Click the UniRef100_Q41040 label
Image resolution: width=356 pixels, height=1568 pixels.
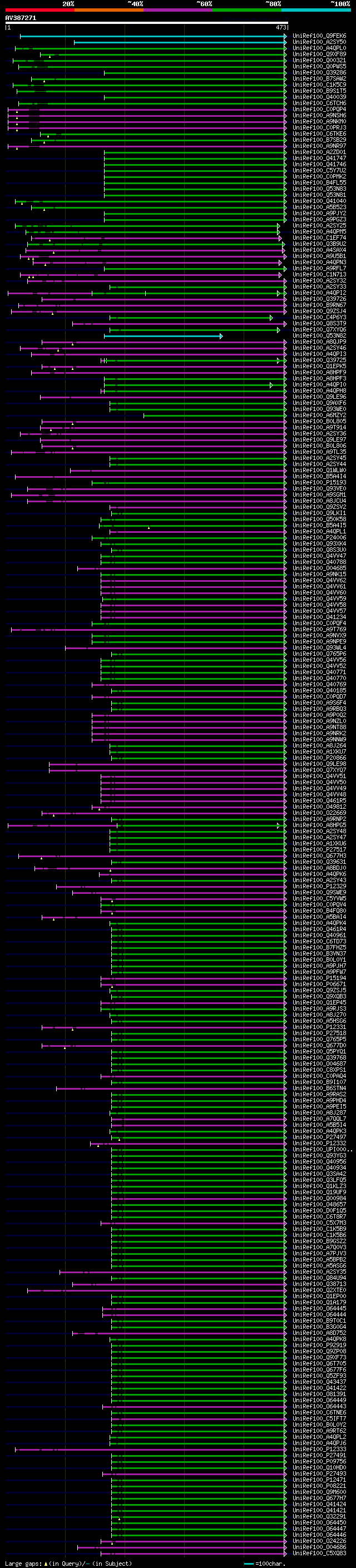click(x=319, y=201)
